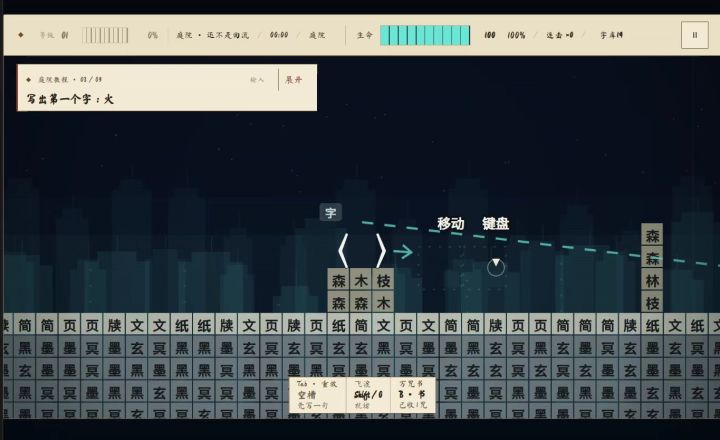The width and height of the screenshot is (720, 440).
Task: Click the 键盘 hint label
Action: (x=495, y=224)
